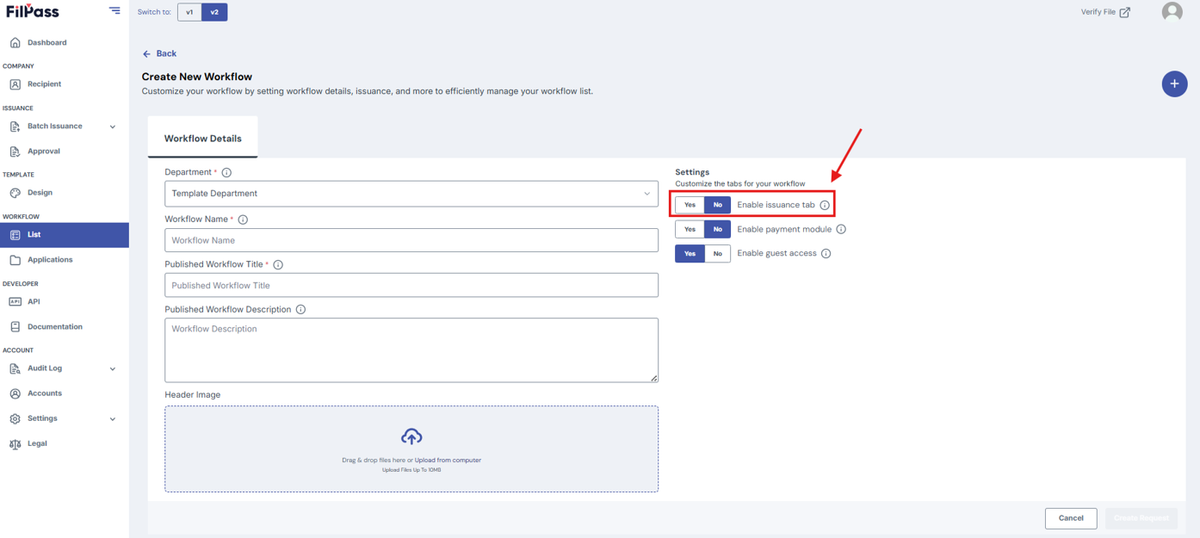Focus the Workflow Name input
1200x538 pixels.
pyautogui.click(x=411, y=240)
